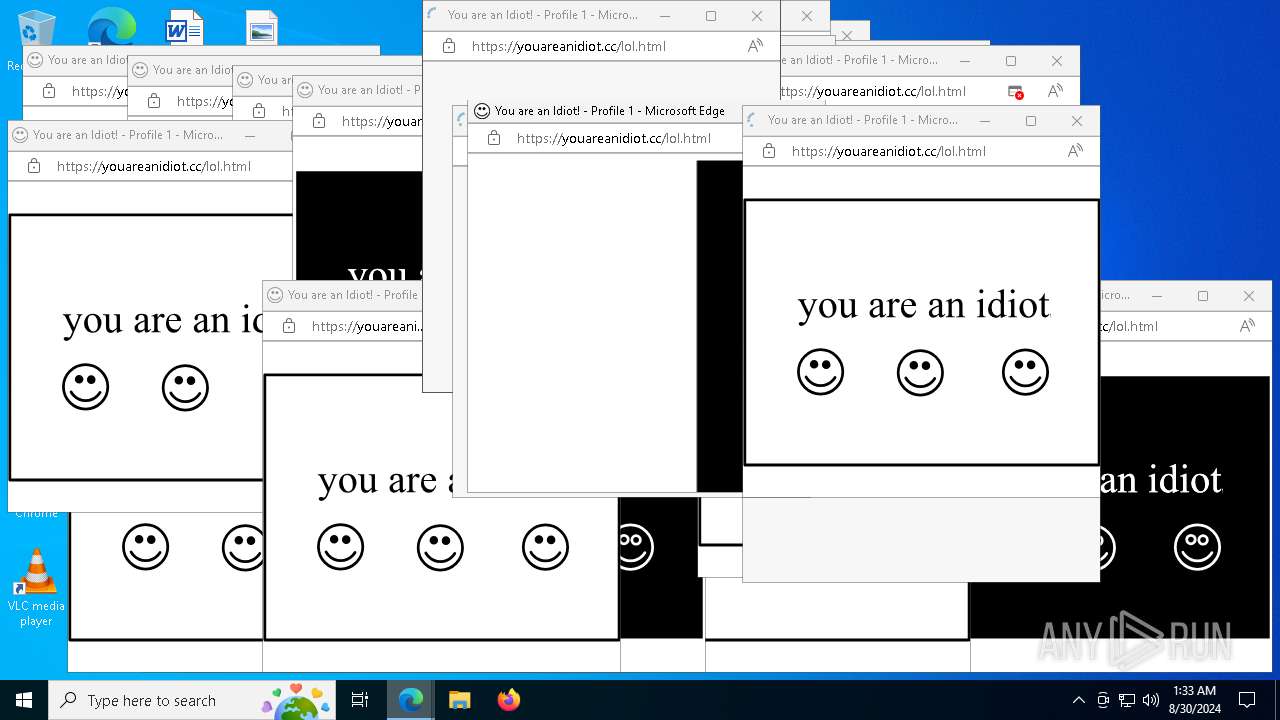Click lock icon beside the truncated 'https://youar' URL
This screenshot has width=1280, height=720.
click(x=319, y=121)
